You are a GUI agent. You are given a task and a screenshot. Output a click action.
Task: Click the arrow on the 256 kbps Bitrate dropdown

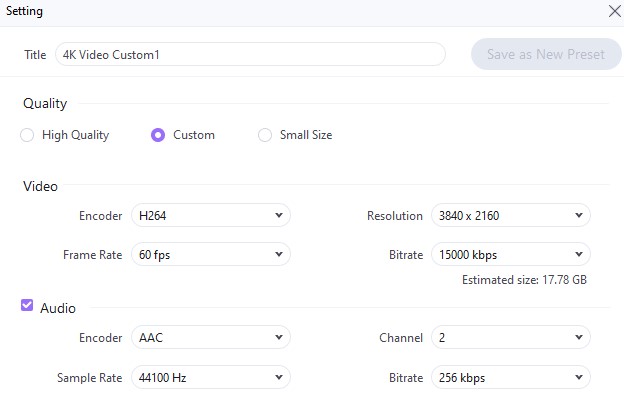[x=578, y=377]
